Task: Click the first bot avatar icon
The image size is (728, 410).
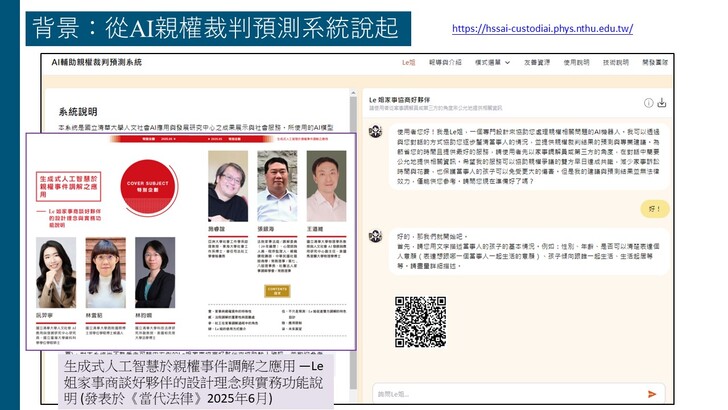Action: click(375, 131)
